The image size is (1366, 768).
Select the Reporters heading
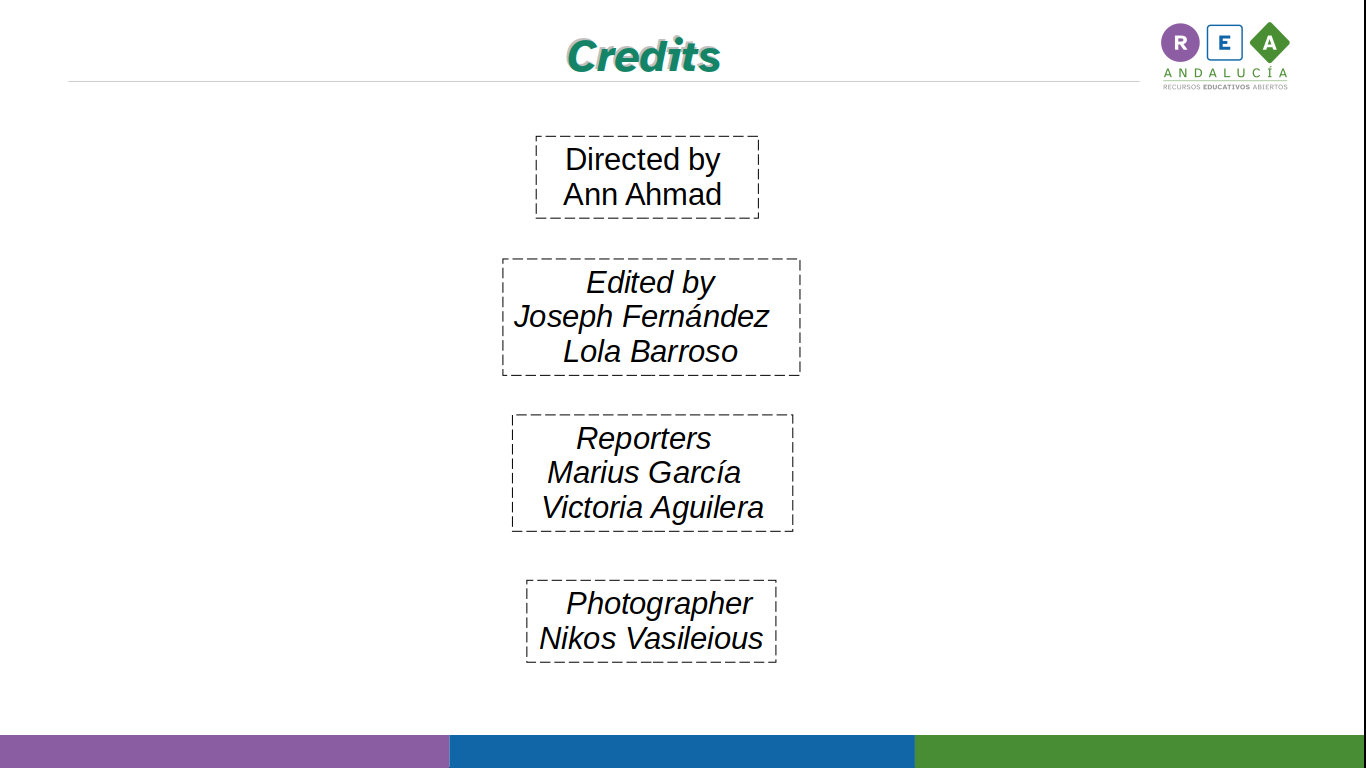click(x=643, y=438)
